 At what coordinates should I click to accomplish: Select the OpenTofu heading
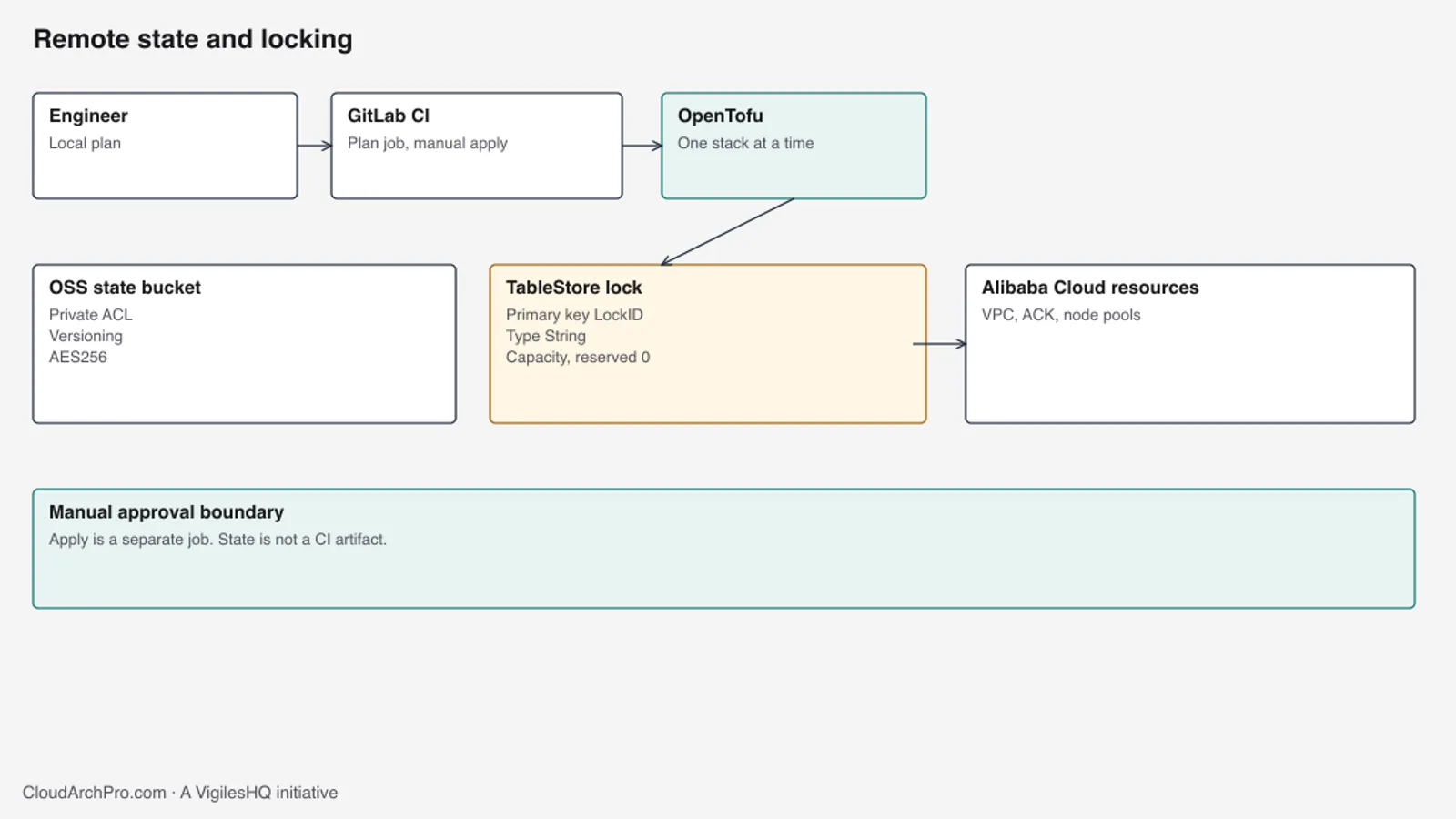pos(721,116)
